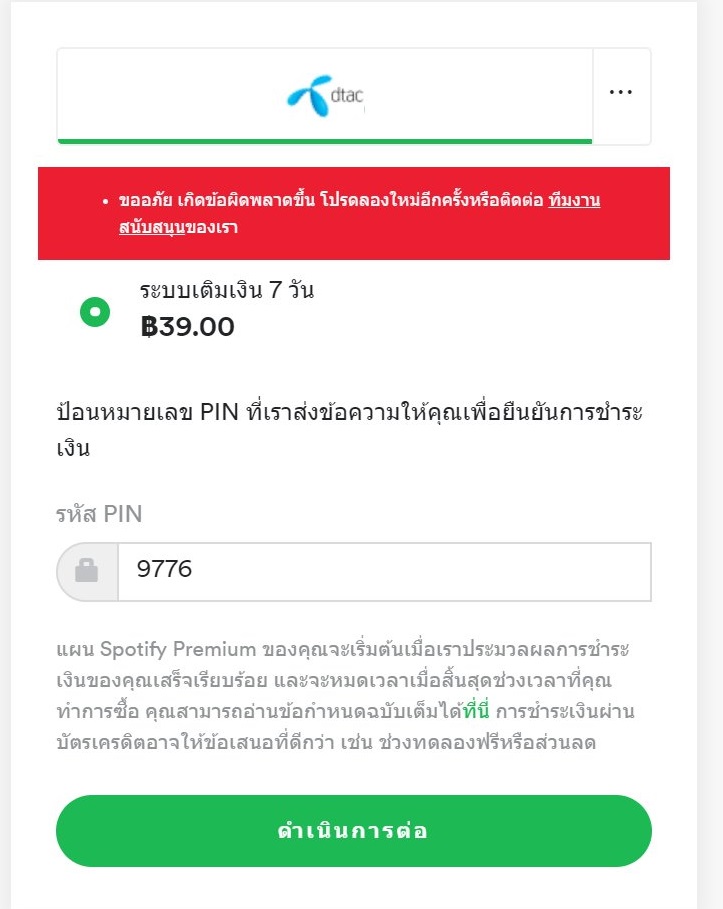
Task: Select the ระบบเติมเงิน 7 วัน radio button
Action: [x=95, y=311]
